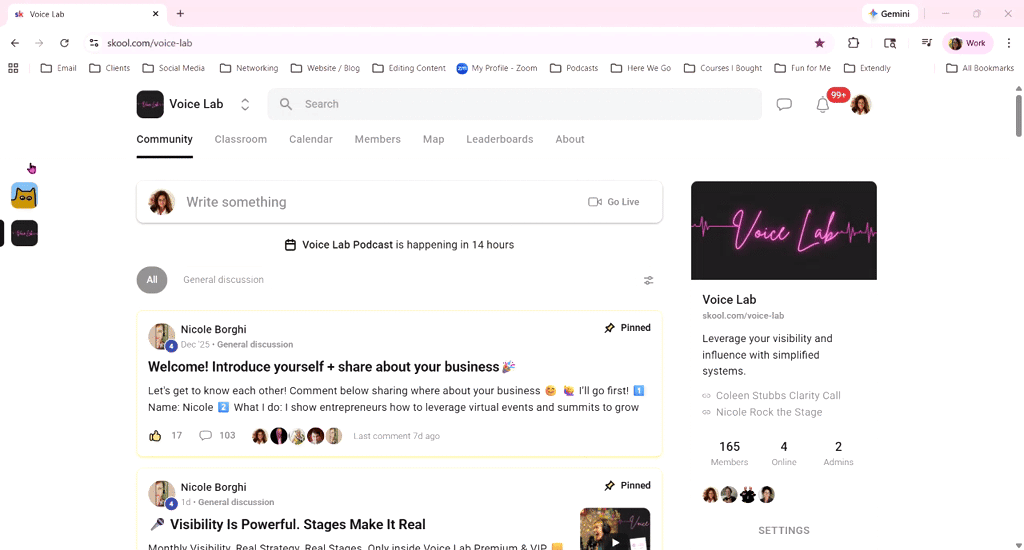Click the Voice Lab icon in left sidebar
1024x550 pixels.
pos(24,233)
